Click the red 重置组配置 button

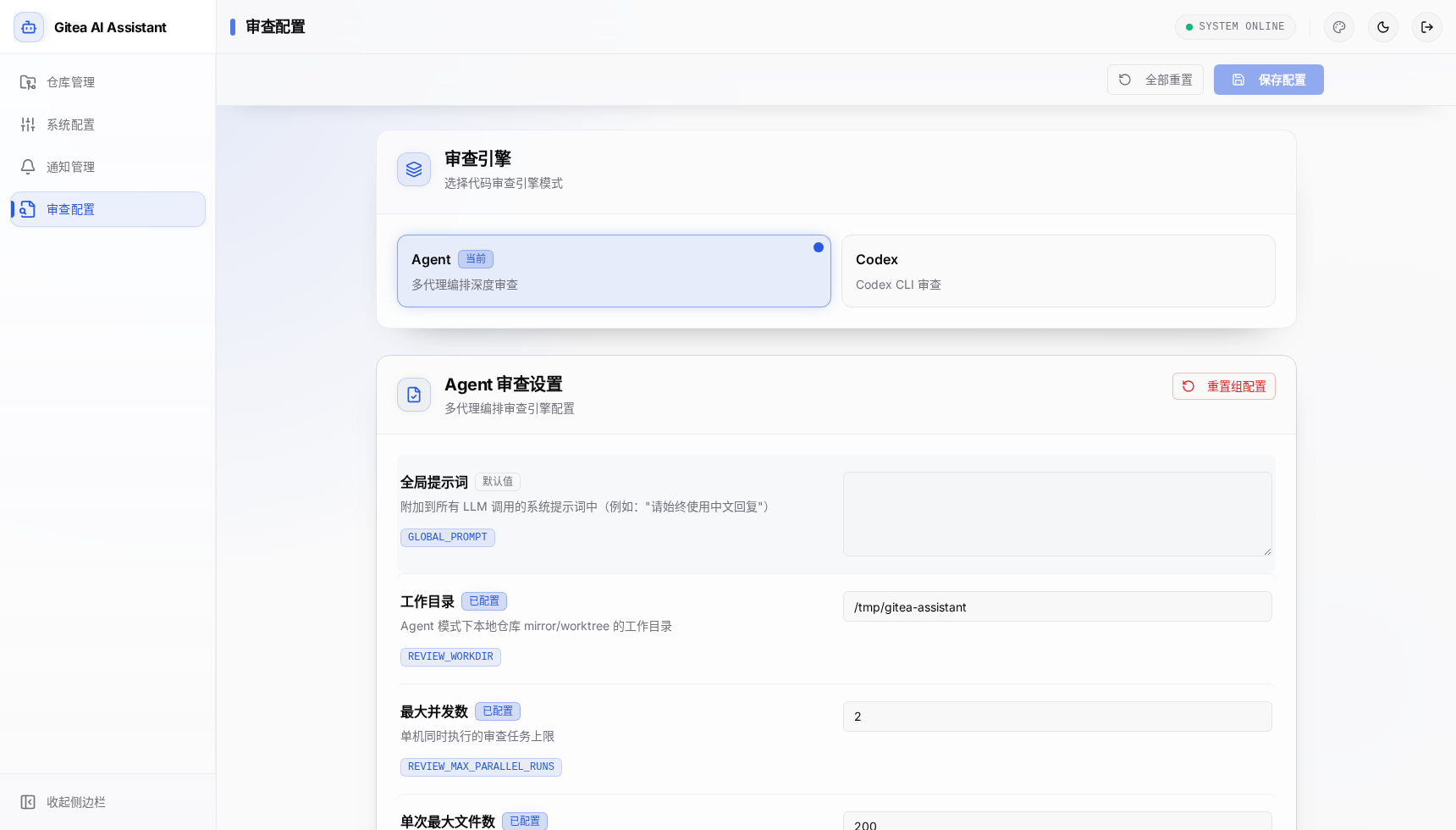click(x=1224, y=386)
